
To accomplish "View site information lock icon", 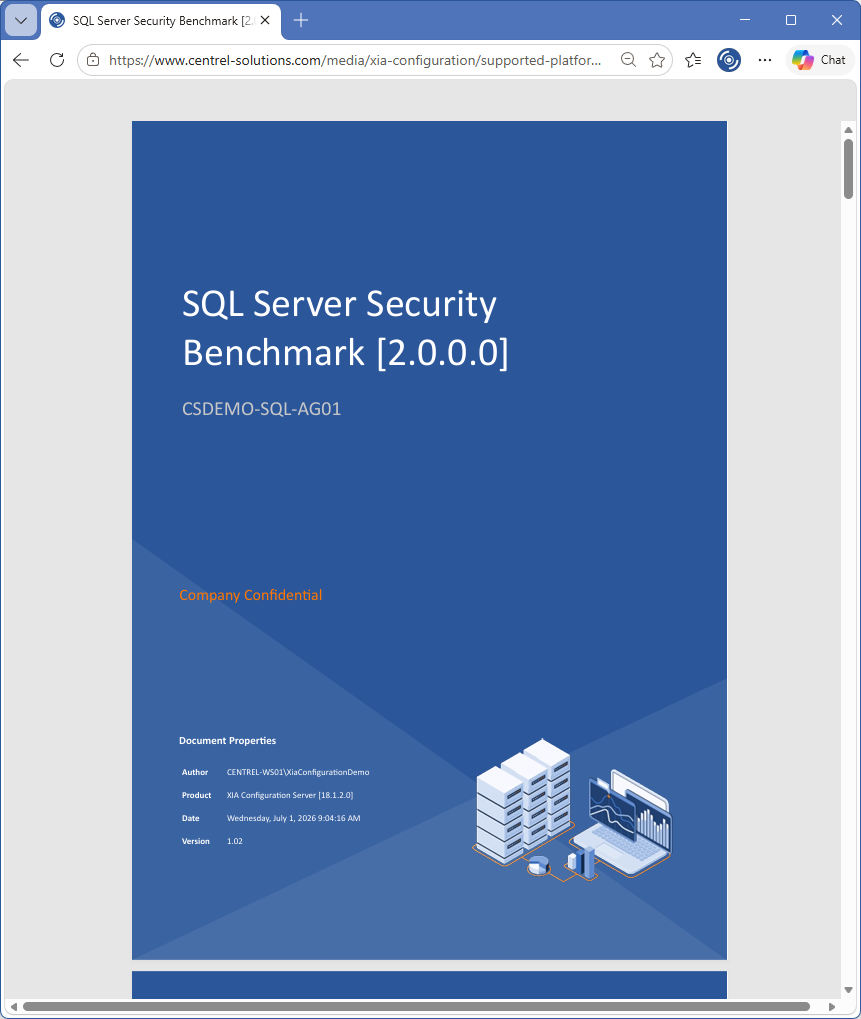I will pyautogui.click(x=93, y=60).
